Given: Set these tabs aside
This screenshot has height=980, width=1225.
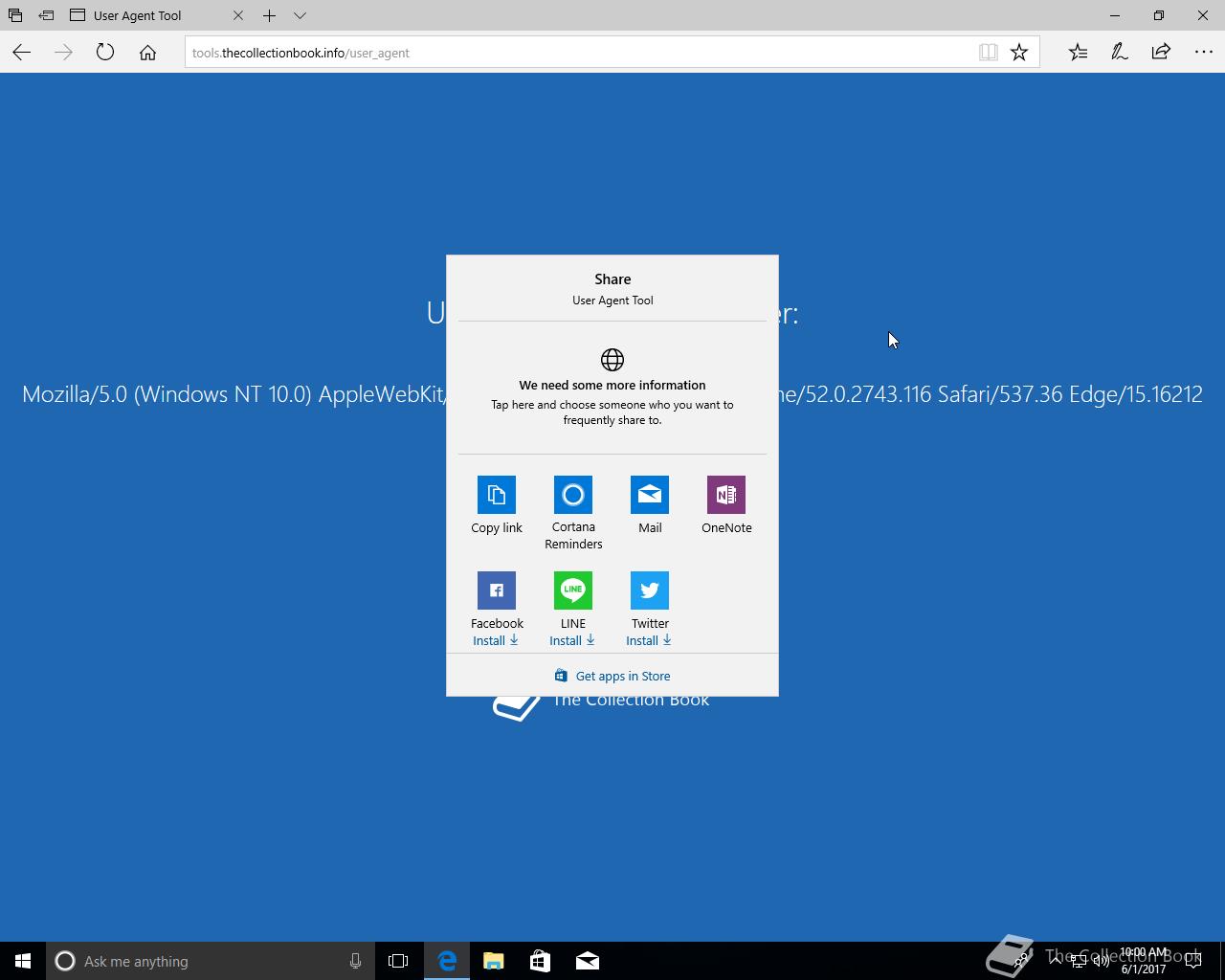Looking at the screenshot, I should pos(45,15).
